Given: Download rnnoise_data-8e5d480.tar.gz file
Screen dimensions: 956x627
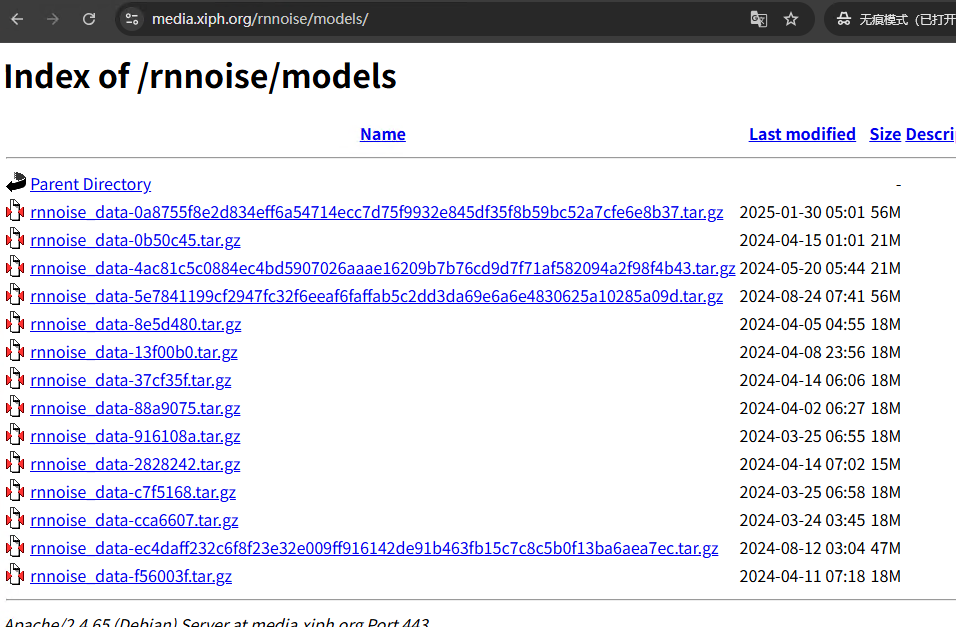Looking at the screenshot, I should pos(136,324).
